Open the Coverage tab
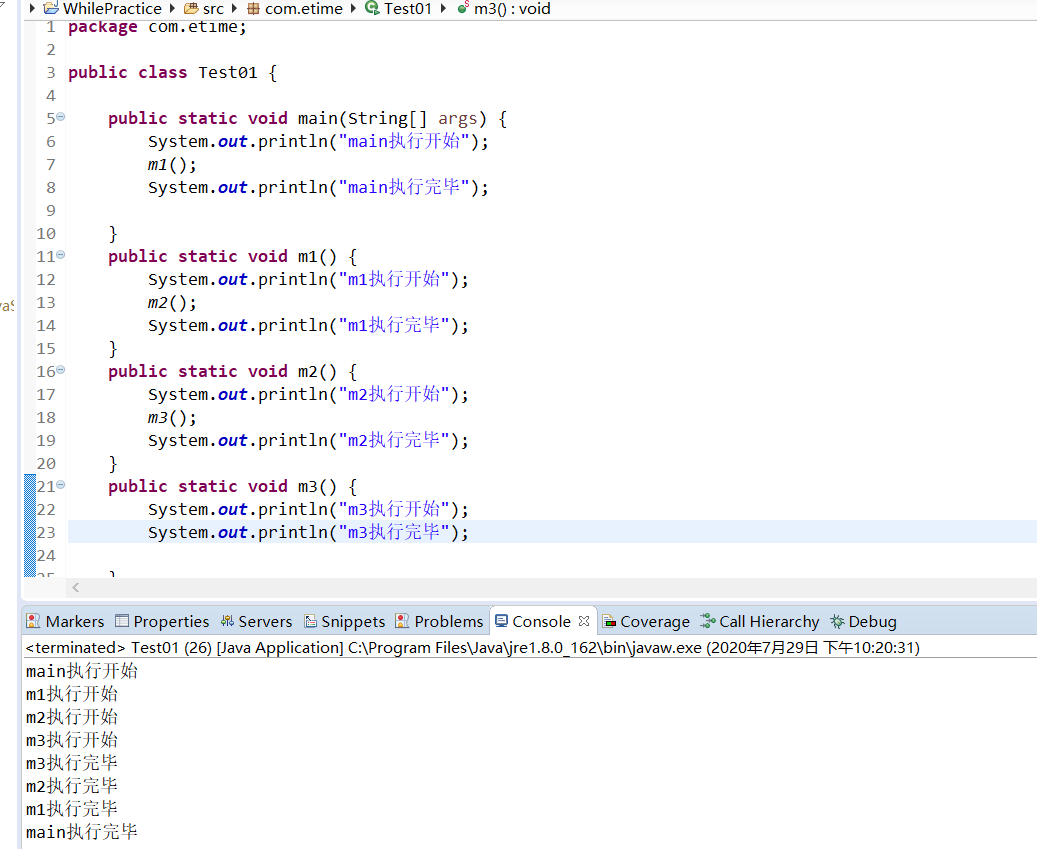Viewport: 1037px width, 849px height. point(646,622)
